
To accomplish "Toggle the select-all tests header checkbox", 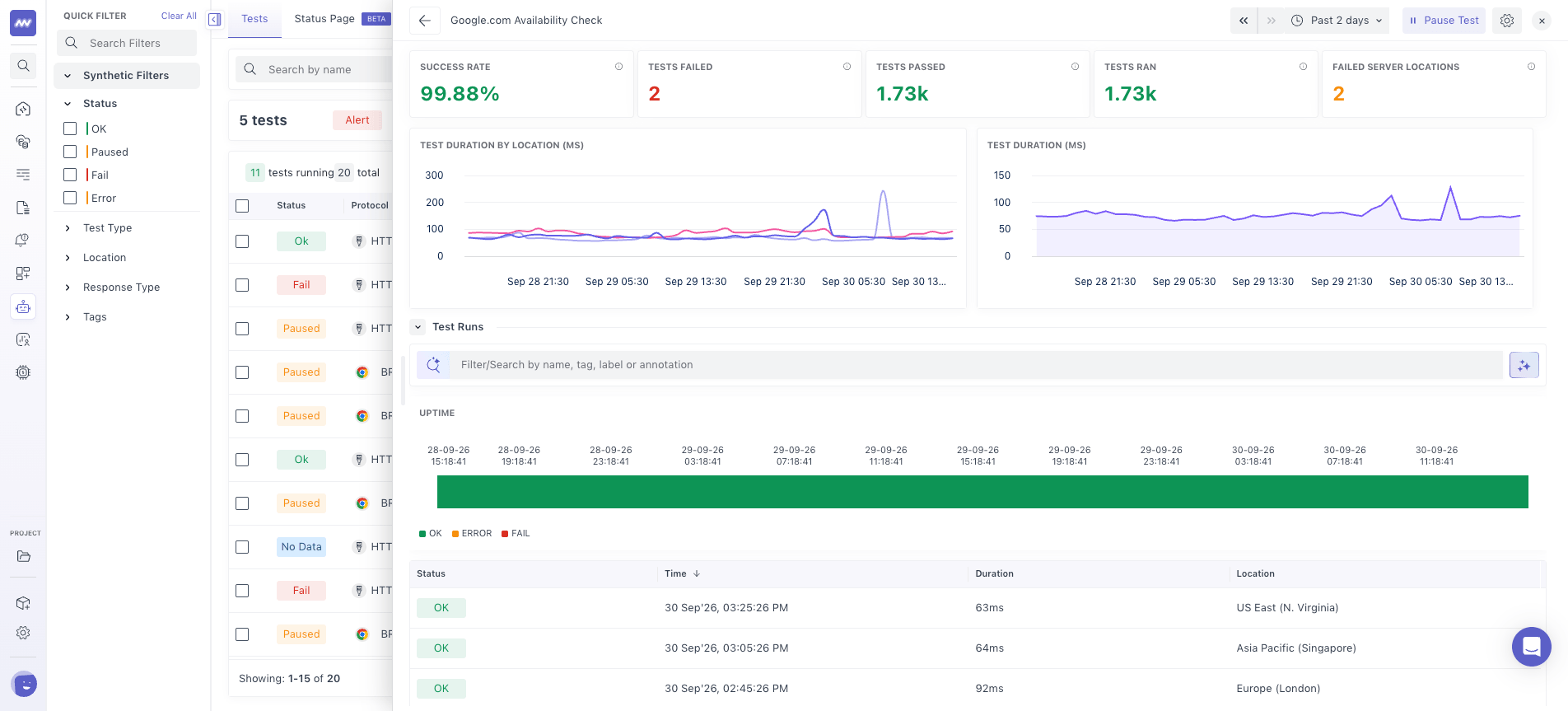I will coord(242,206).
